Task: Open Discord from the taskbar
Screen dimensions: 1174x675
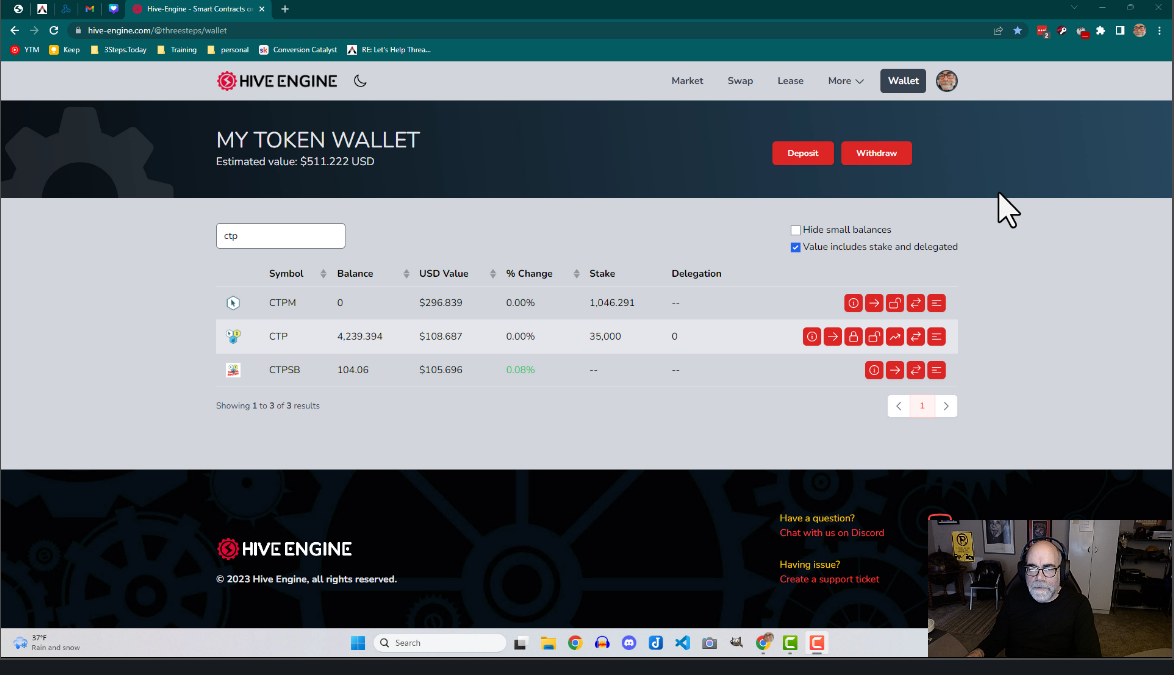Action: click(x=629, y=643)
